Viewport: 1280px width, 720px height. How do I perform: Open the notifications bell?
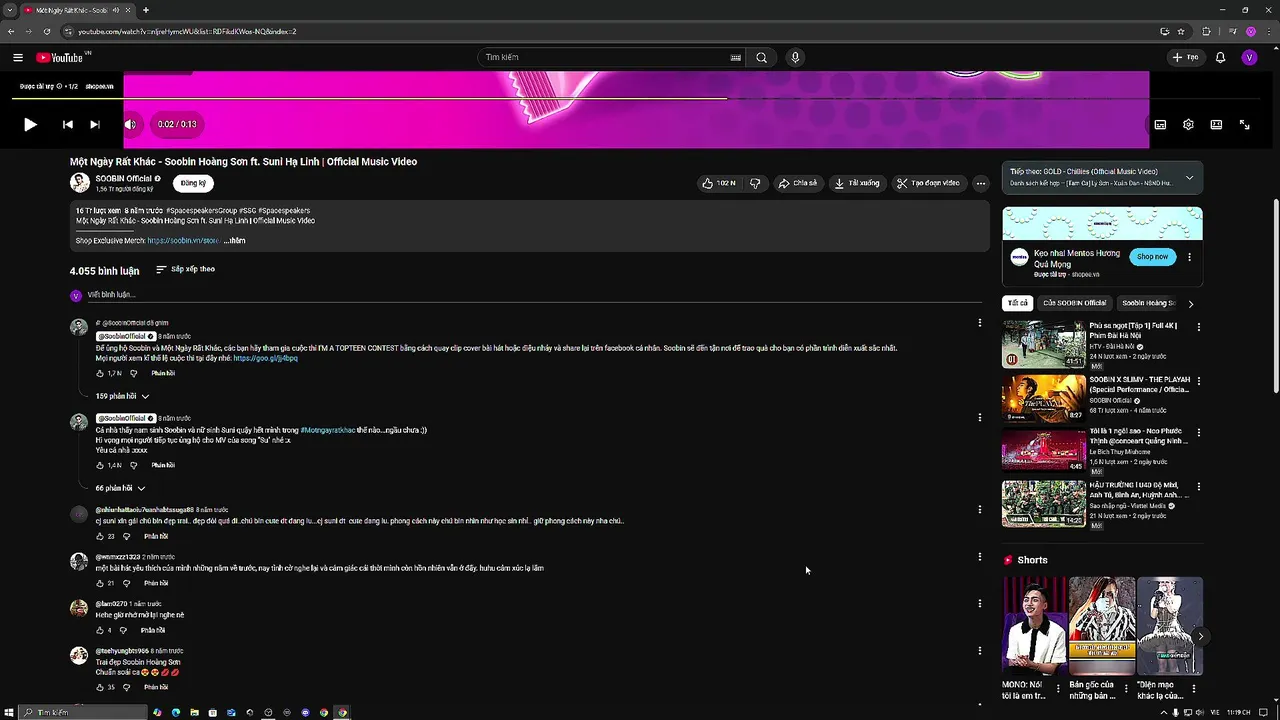[x=1220, y=57]
